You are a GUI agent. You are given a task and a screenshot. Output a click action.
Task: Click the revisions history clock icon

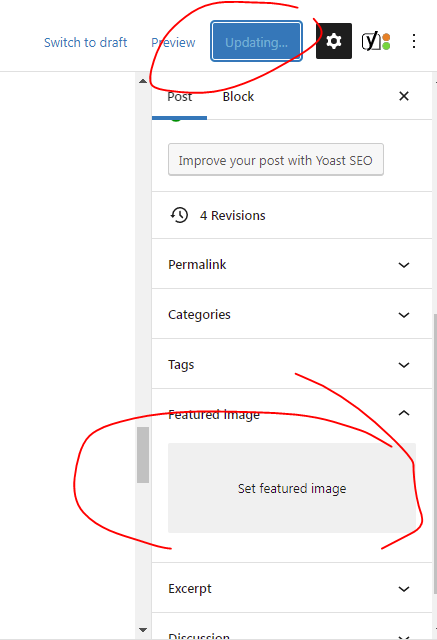(x=179, y=215)
